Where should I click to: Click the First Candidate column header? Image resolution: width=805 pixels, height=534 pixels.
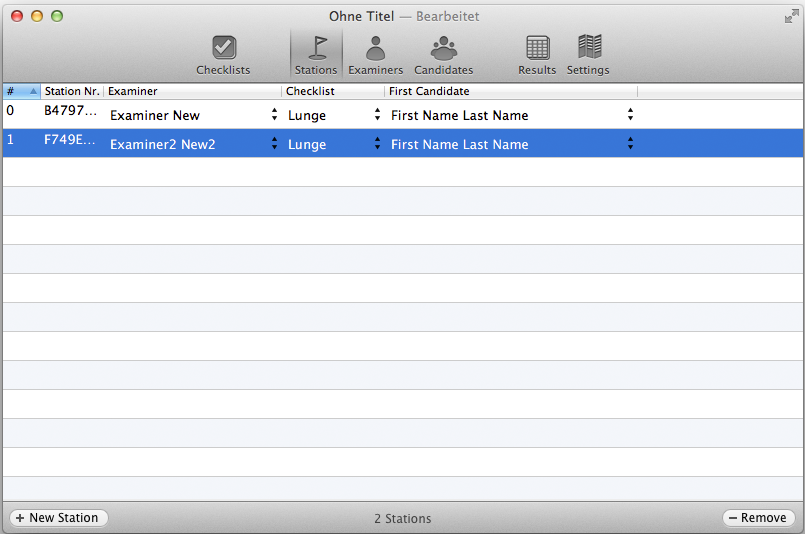(511, 91)
